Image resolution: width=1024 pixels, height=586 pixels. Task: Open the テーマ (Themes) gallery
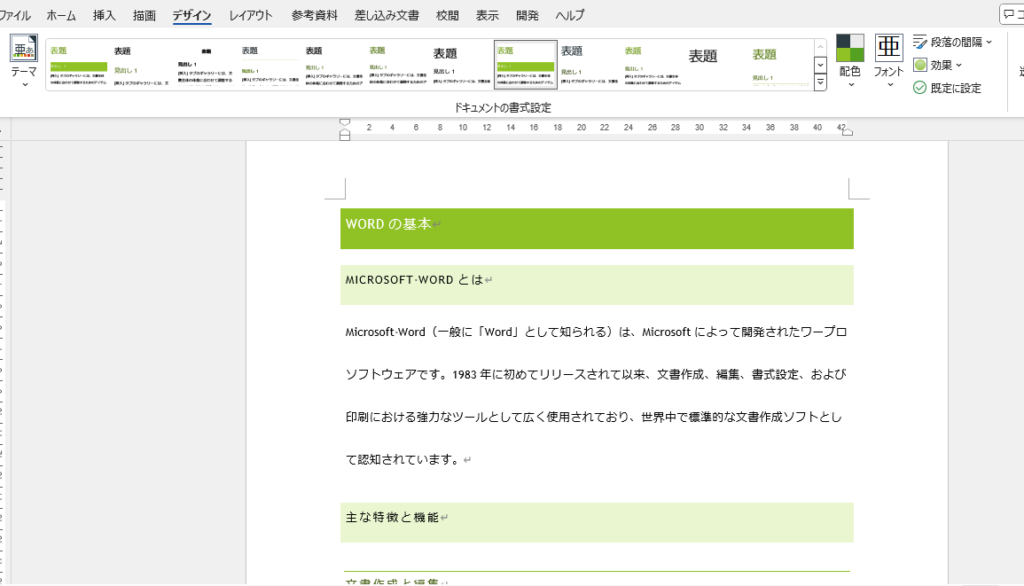click(x=24, y=61)
